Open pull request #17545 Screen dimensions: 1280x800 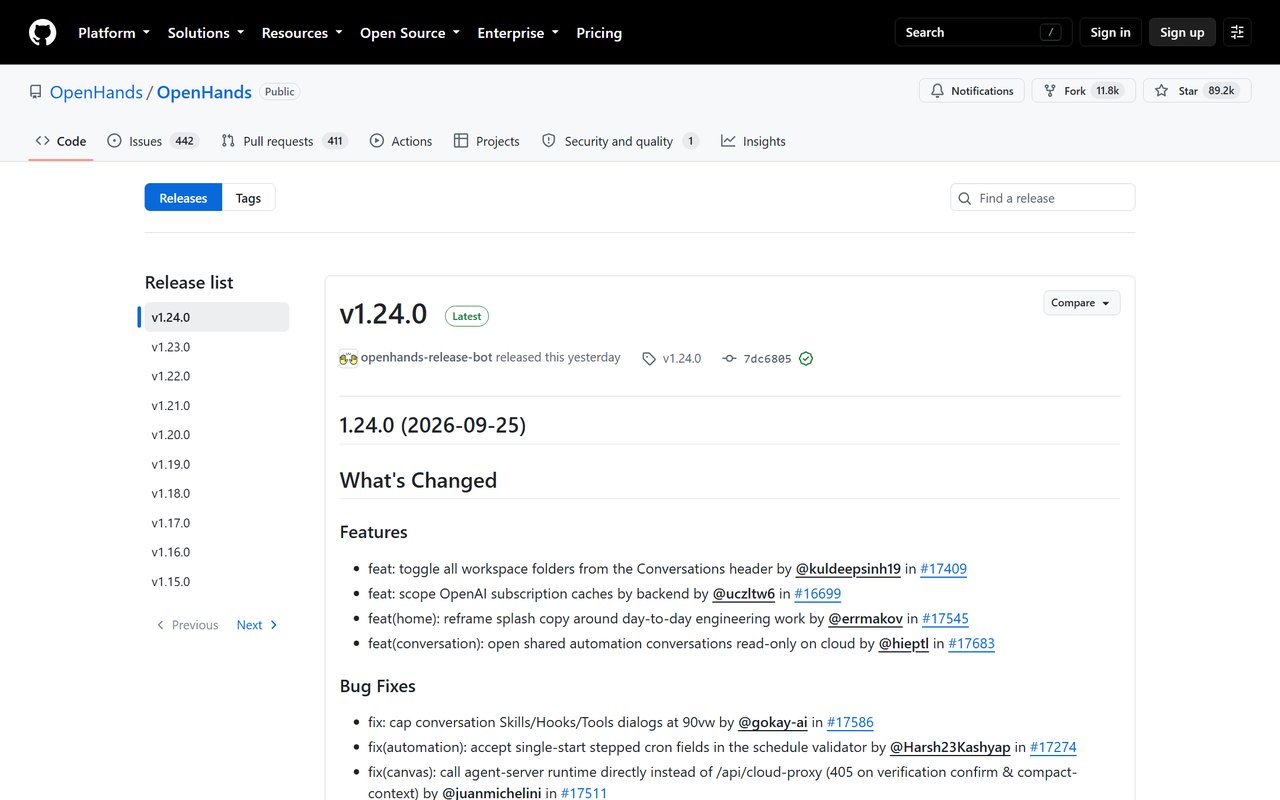click(945, 619)
